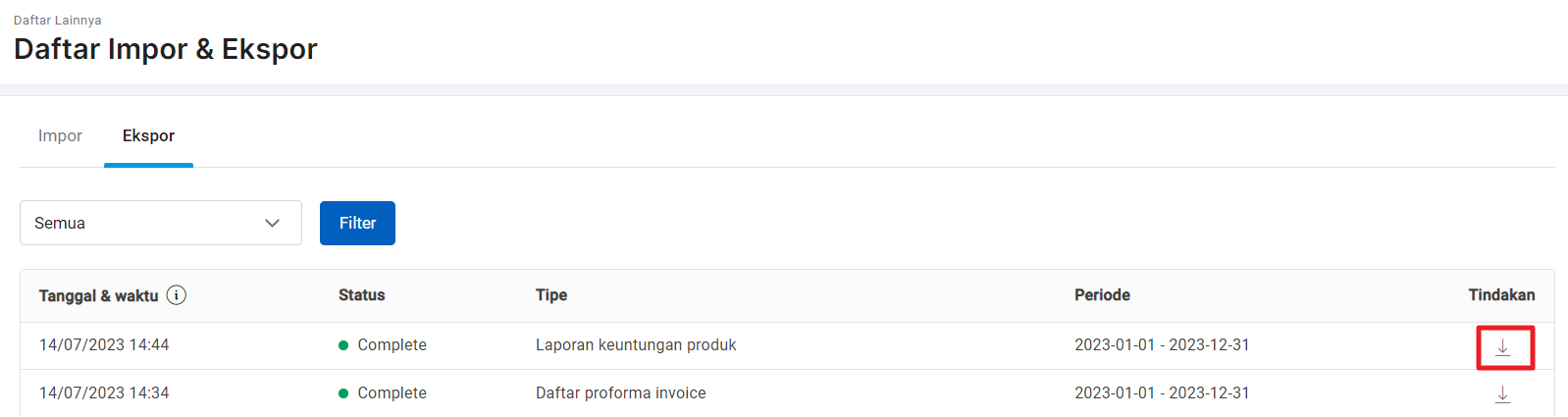Select the 14/07/2023 14:34 row date

click(x=104, y=392)
